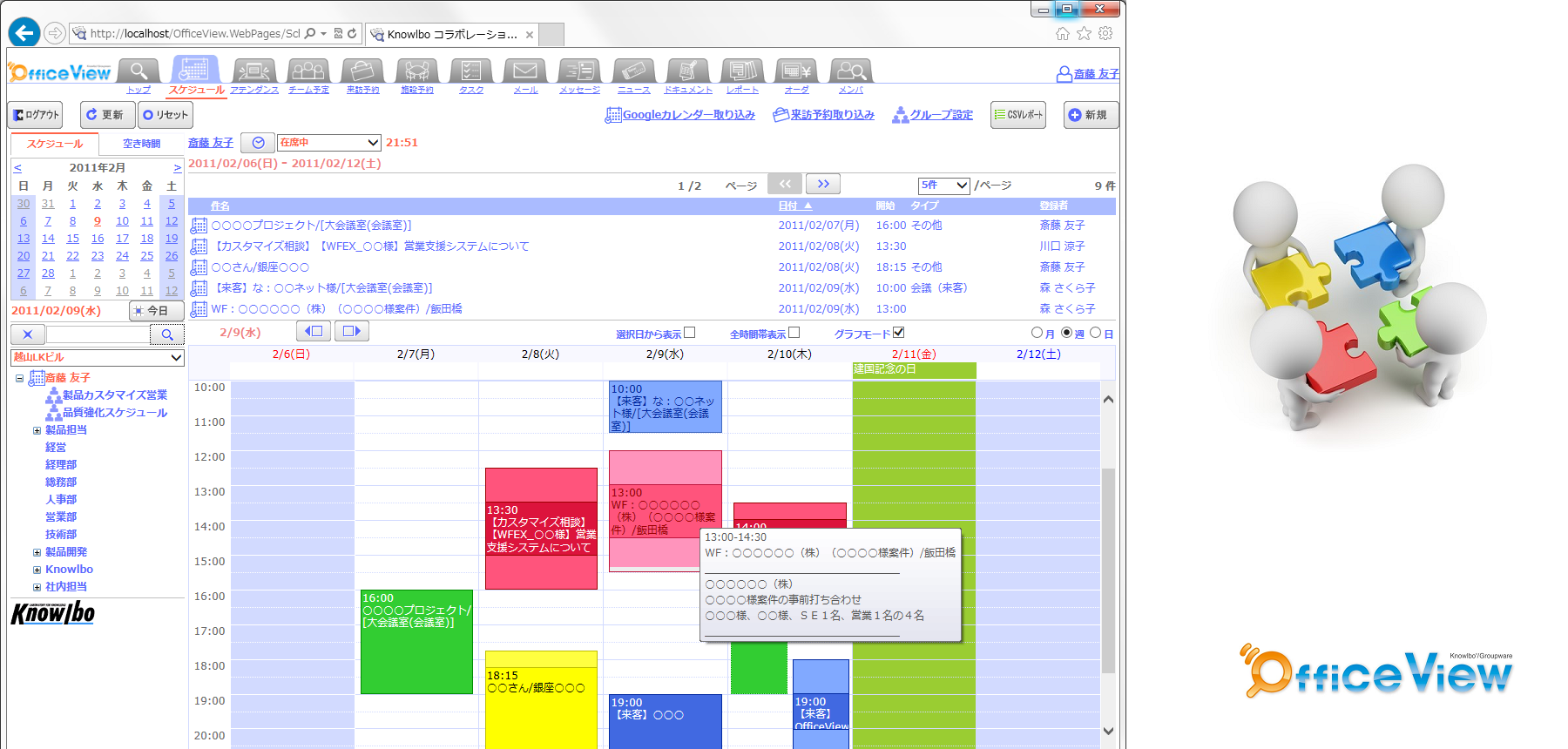Expand the Knowlbo tree node
The image size is (1568, 749).
coord(37,570)
